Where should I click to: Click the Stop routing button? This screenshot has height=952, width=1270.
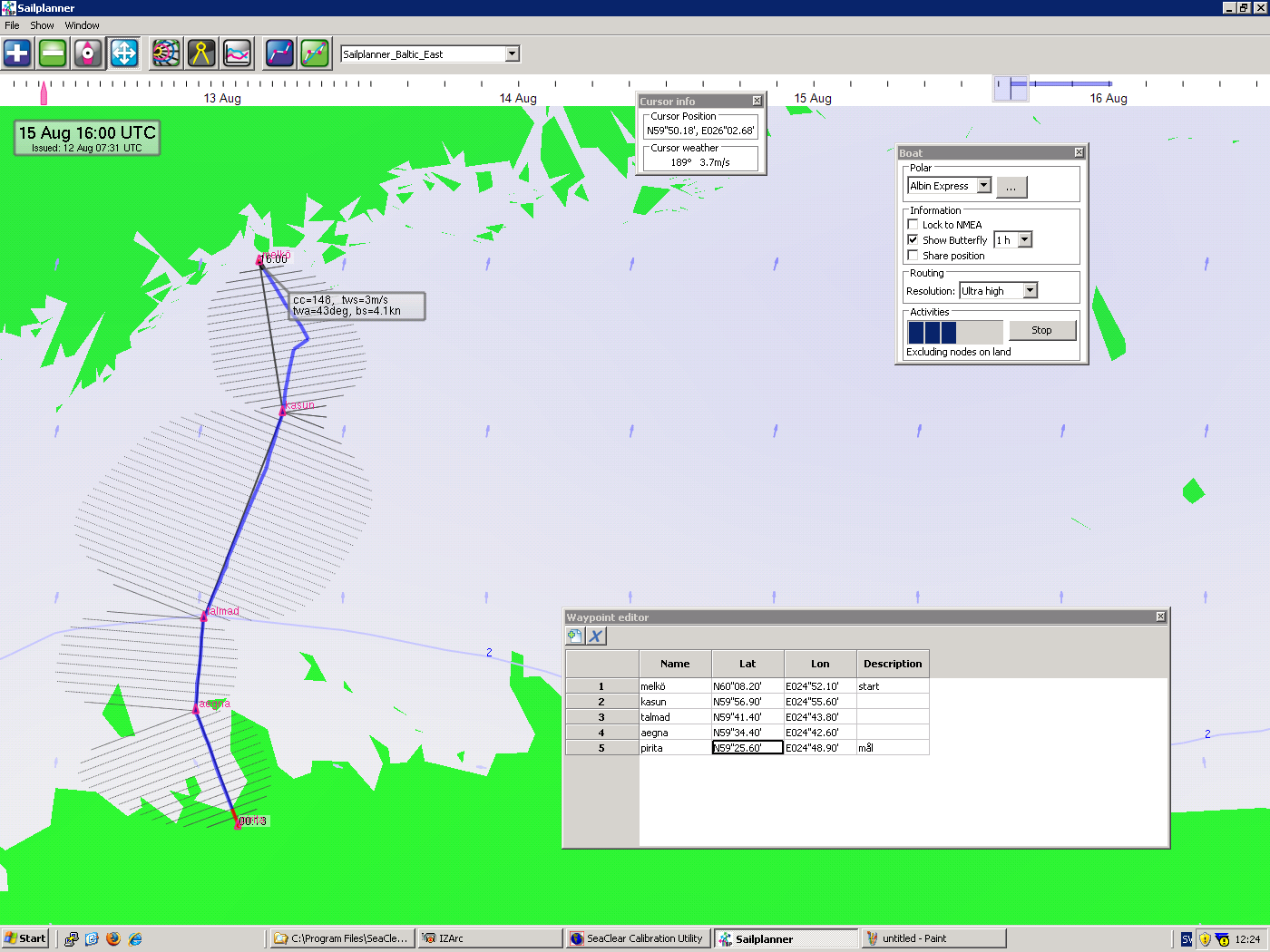1041,330
